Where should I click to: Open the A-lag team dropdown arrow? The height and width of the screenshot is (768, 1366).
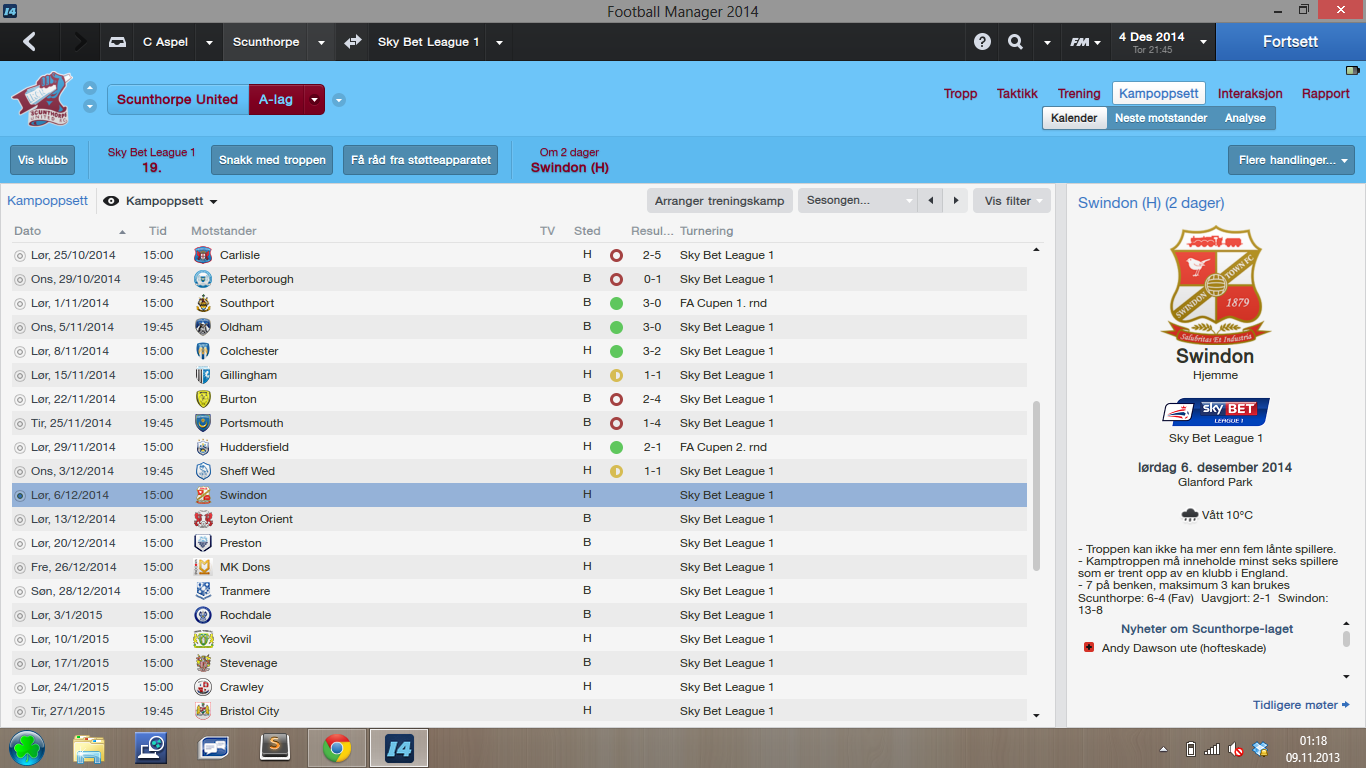tap(315, 100)
